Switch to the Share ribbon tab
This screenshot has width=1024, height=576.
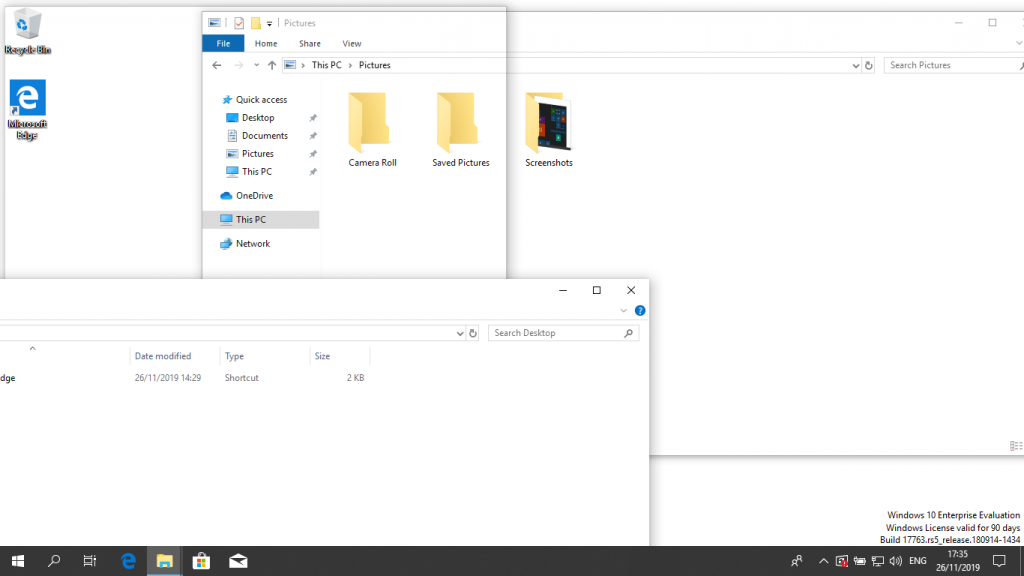pyautogui.click(x=310, y=44)
